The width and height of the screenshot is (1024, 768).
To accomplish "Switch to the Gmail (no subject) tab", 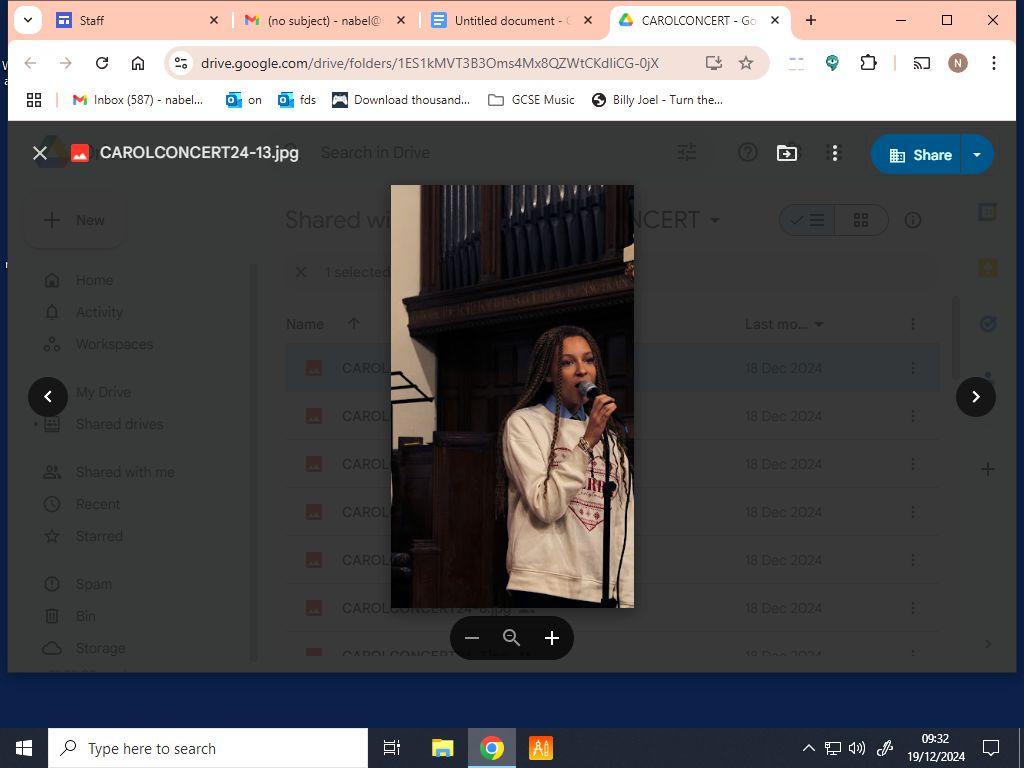I will click(324, 21).
